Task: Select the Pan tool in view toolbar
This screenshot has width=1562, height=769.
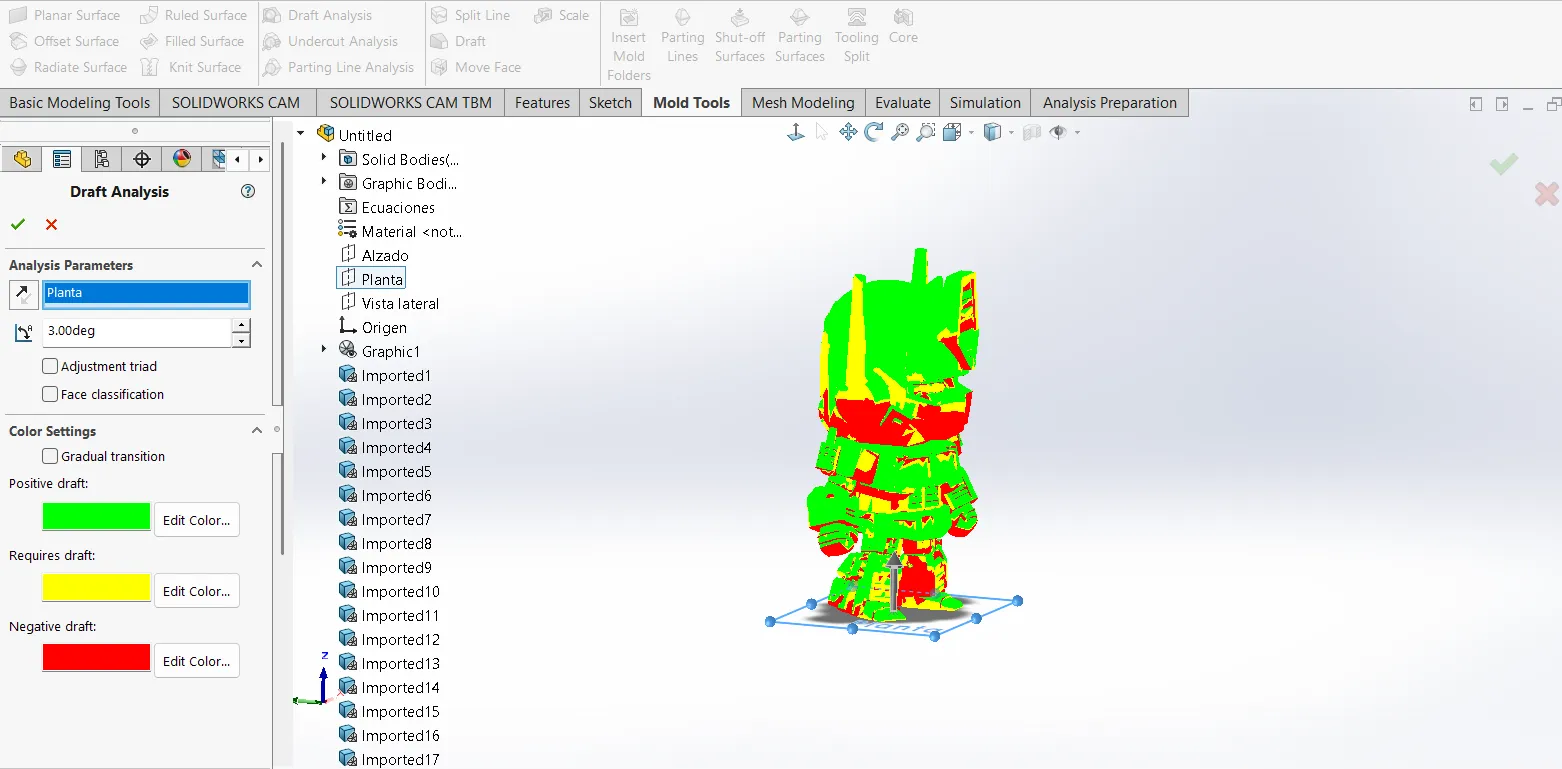Action: (848, 132)
